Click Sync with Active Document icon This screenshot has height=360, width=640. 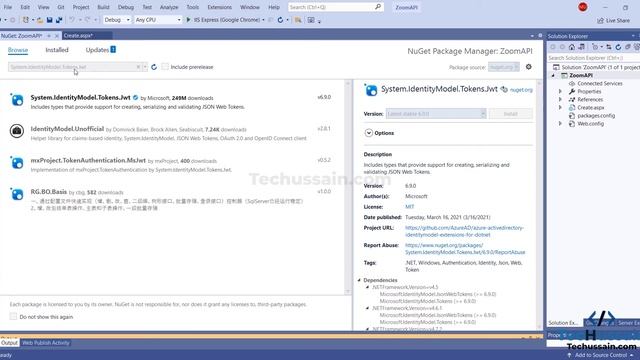pyautogui.click(x=609, y=47)
